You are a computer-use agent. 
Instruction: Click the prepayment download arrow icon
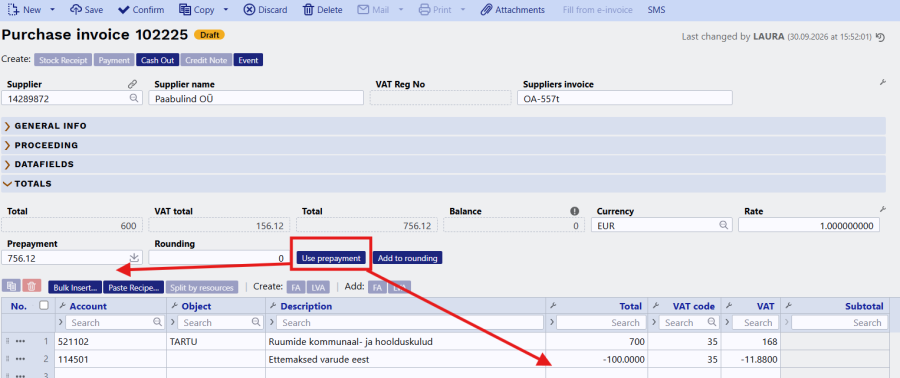click(x=134, y=257)
